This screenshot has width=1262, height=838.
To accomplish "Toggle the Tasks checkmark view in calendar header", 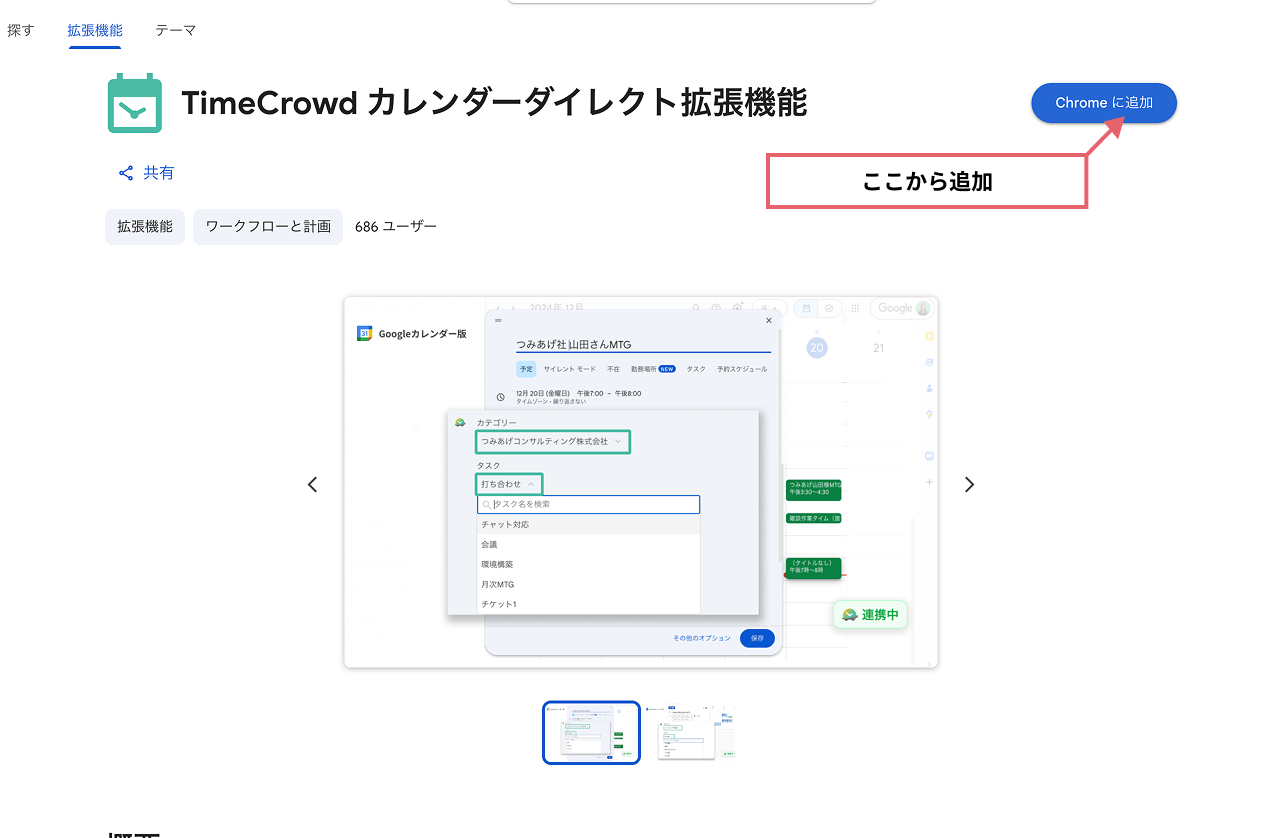I will (x=830, y=307).
